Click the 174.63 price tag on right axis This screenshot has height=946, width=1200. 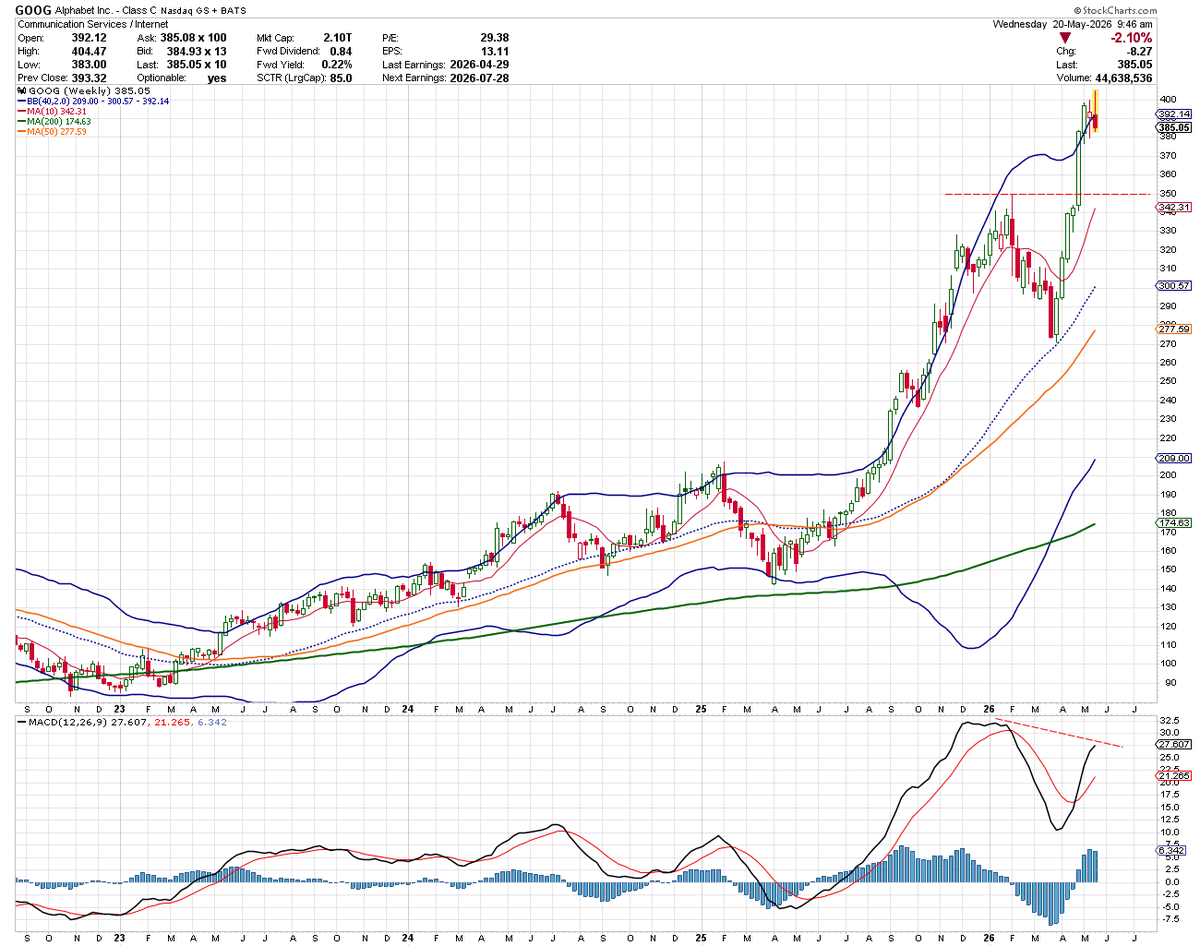[1171, 522]
